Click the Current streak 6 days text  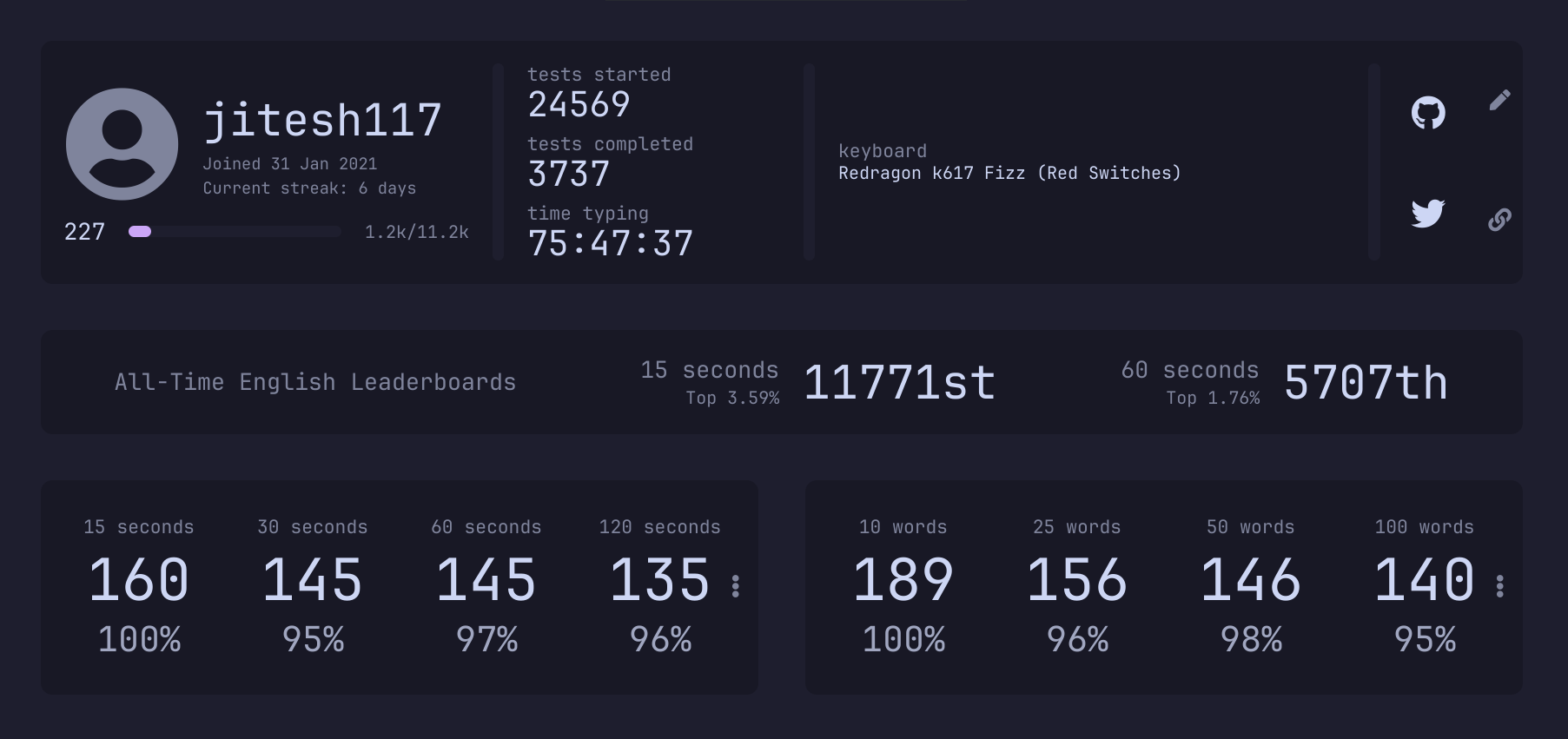309,188
